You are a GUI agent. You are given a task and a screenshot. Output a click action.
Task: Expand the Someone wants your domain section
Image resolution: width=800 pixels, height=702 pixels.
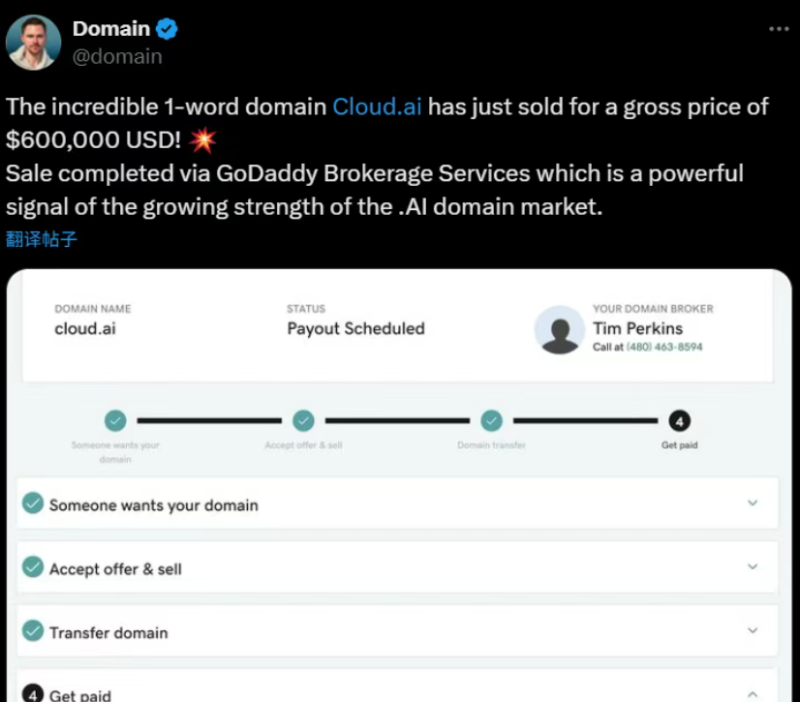(753, 503)
